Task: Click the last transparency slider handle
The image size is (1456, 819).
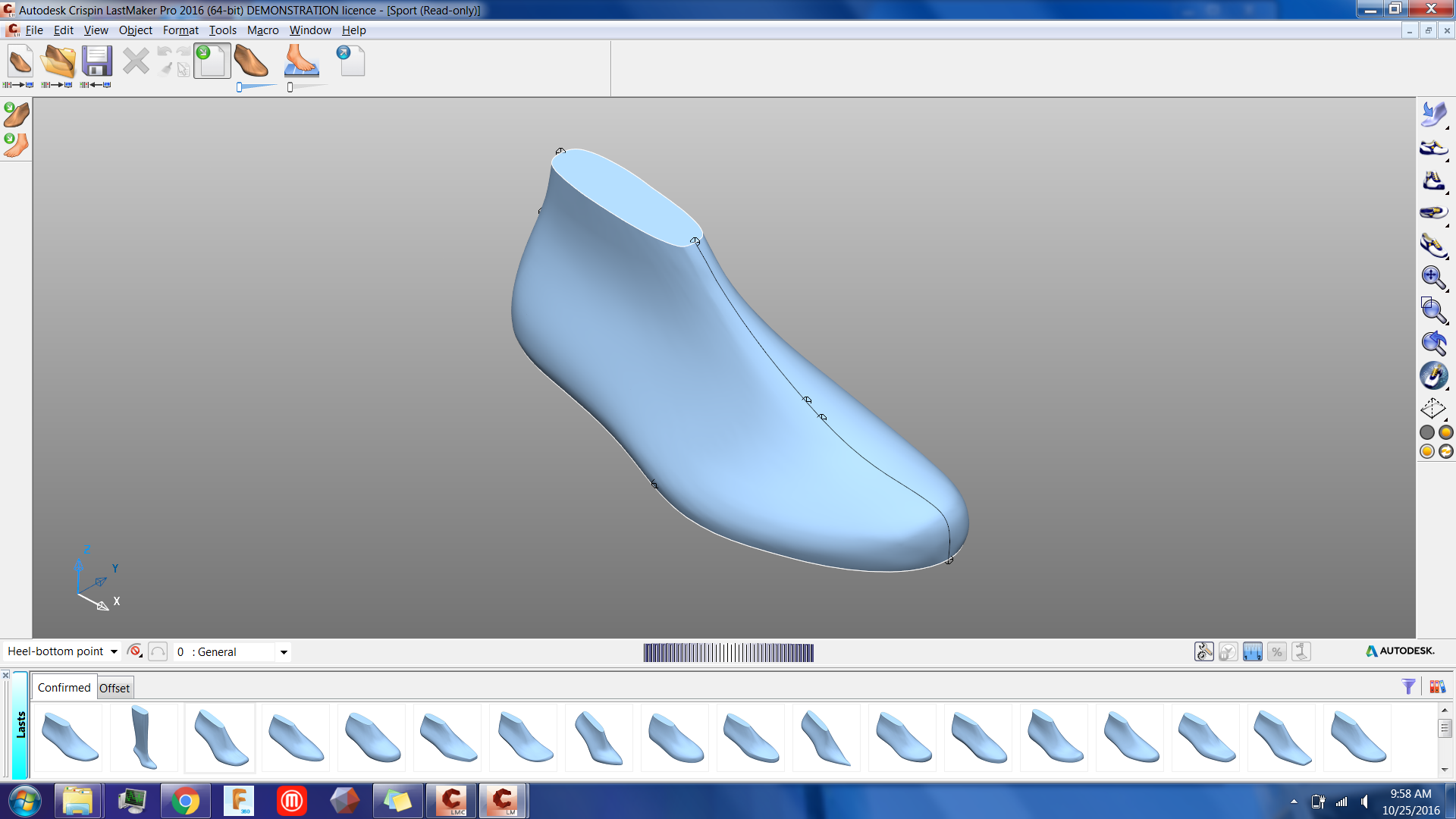Action: 240,87
